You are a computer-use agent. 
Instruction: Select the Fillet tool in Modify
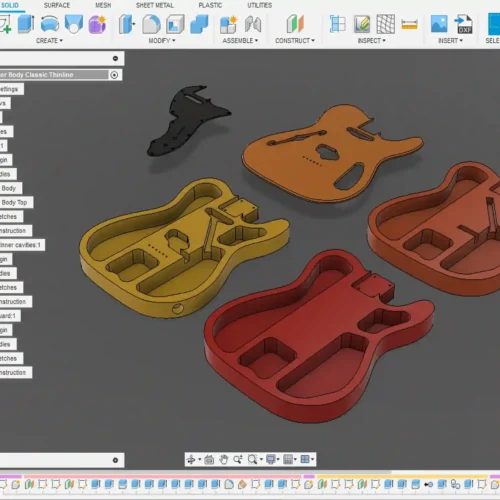[151, 24]
